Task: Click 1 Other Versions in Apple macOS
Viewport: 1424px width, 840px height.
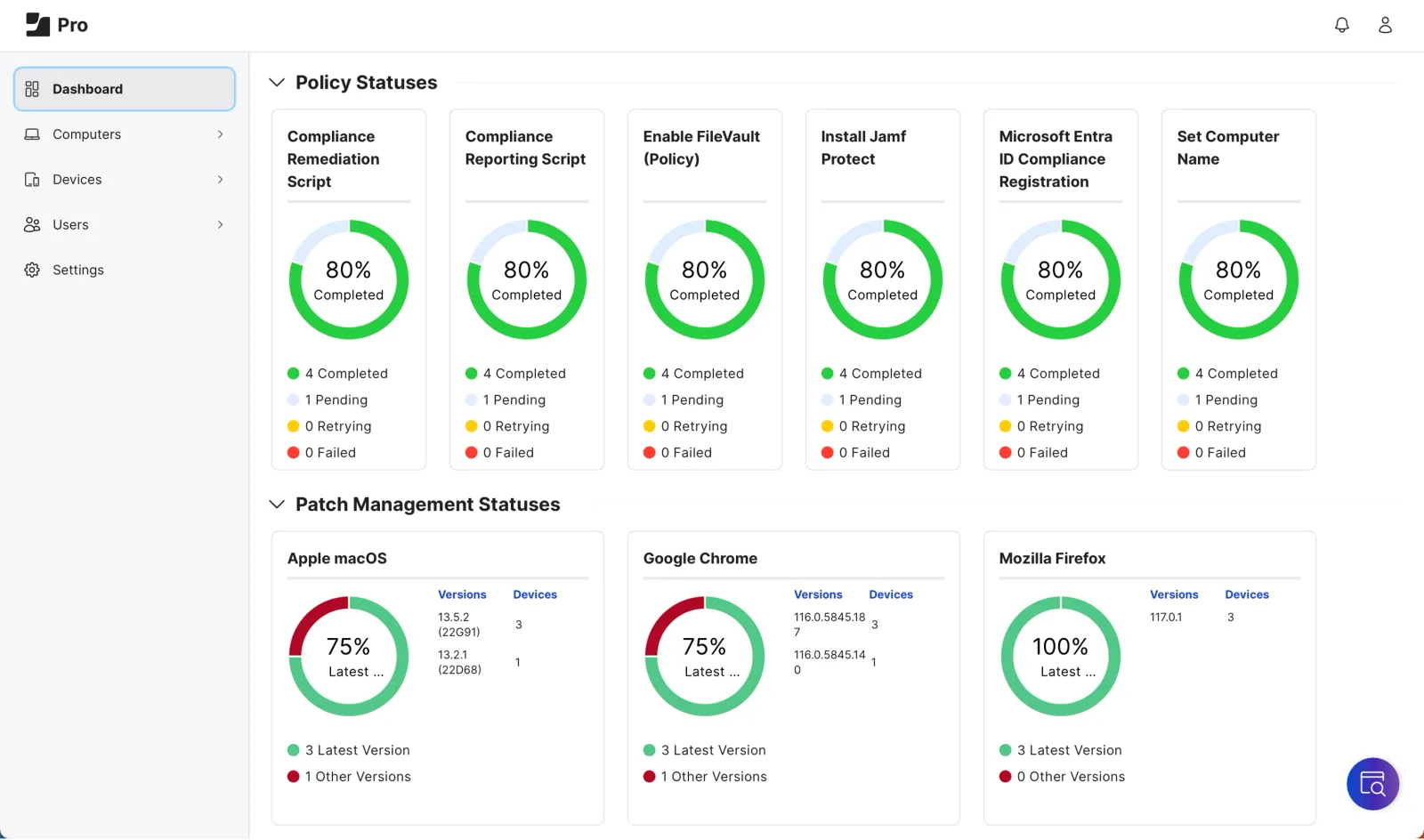Action: point(349,777)
